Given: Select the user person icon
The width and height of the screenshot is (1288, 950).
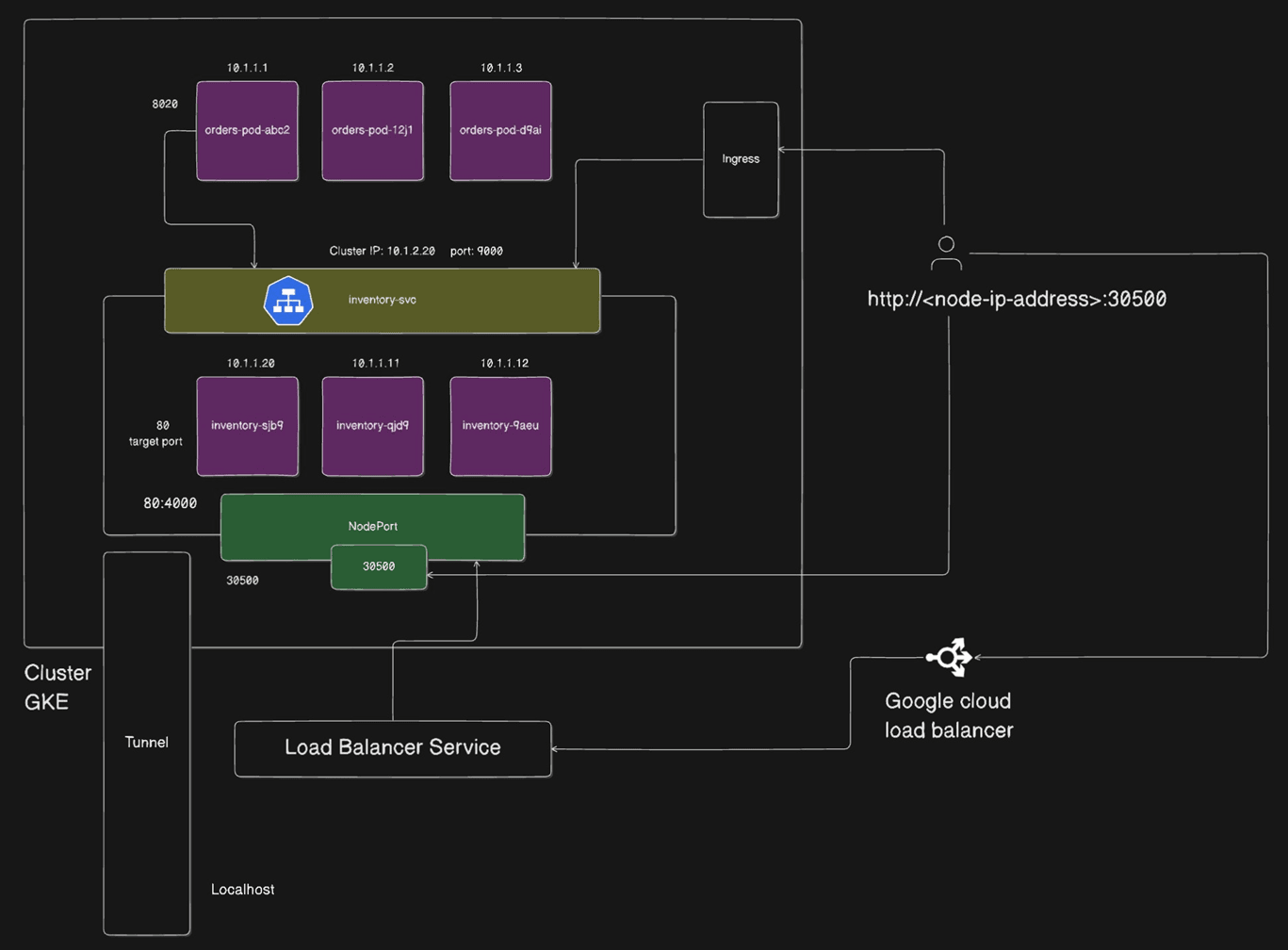Looking at the screenshot, I should tap(946, 254).
